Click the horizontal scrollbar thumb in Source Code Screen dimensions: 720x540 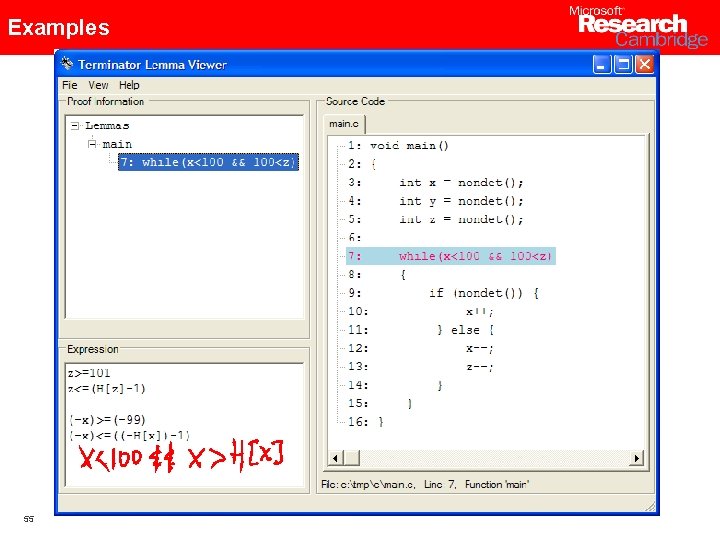click(352, 458)
